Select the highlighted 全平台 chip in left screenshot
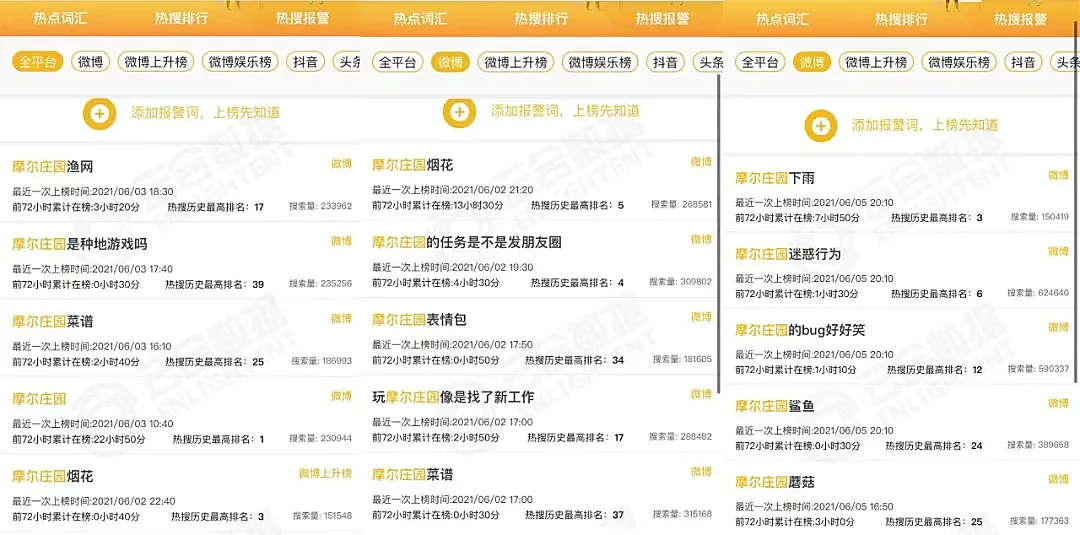 pos(37,62)
